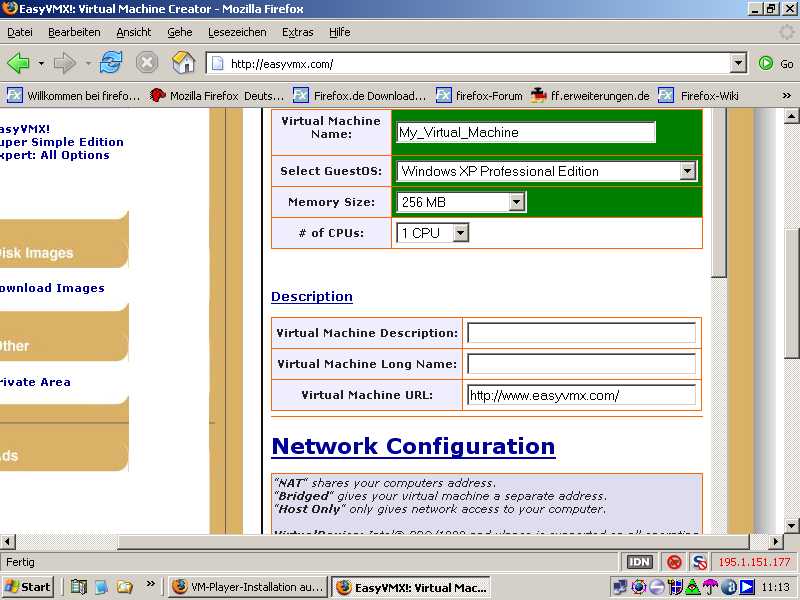Click the blue 'a' sphere tray icon
Screen dimensions: 800x600
click(729, 587)
